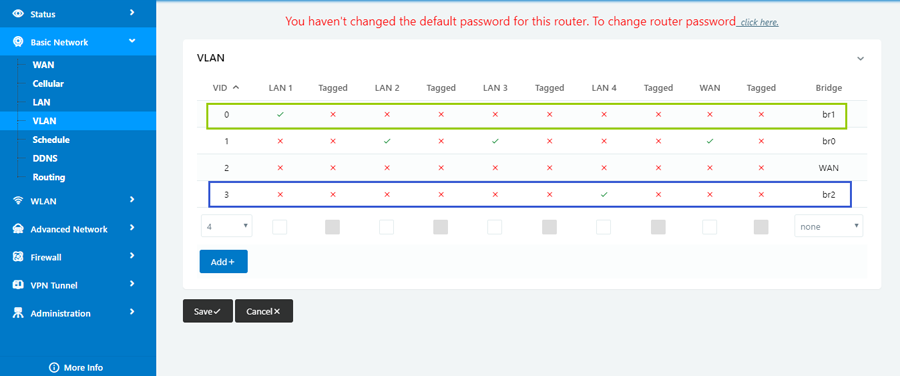This screenshot has height=376, width=900.
Task: Open the VID 4 dropdown
Action: pyautogui.click(x=227, y=226)
